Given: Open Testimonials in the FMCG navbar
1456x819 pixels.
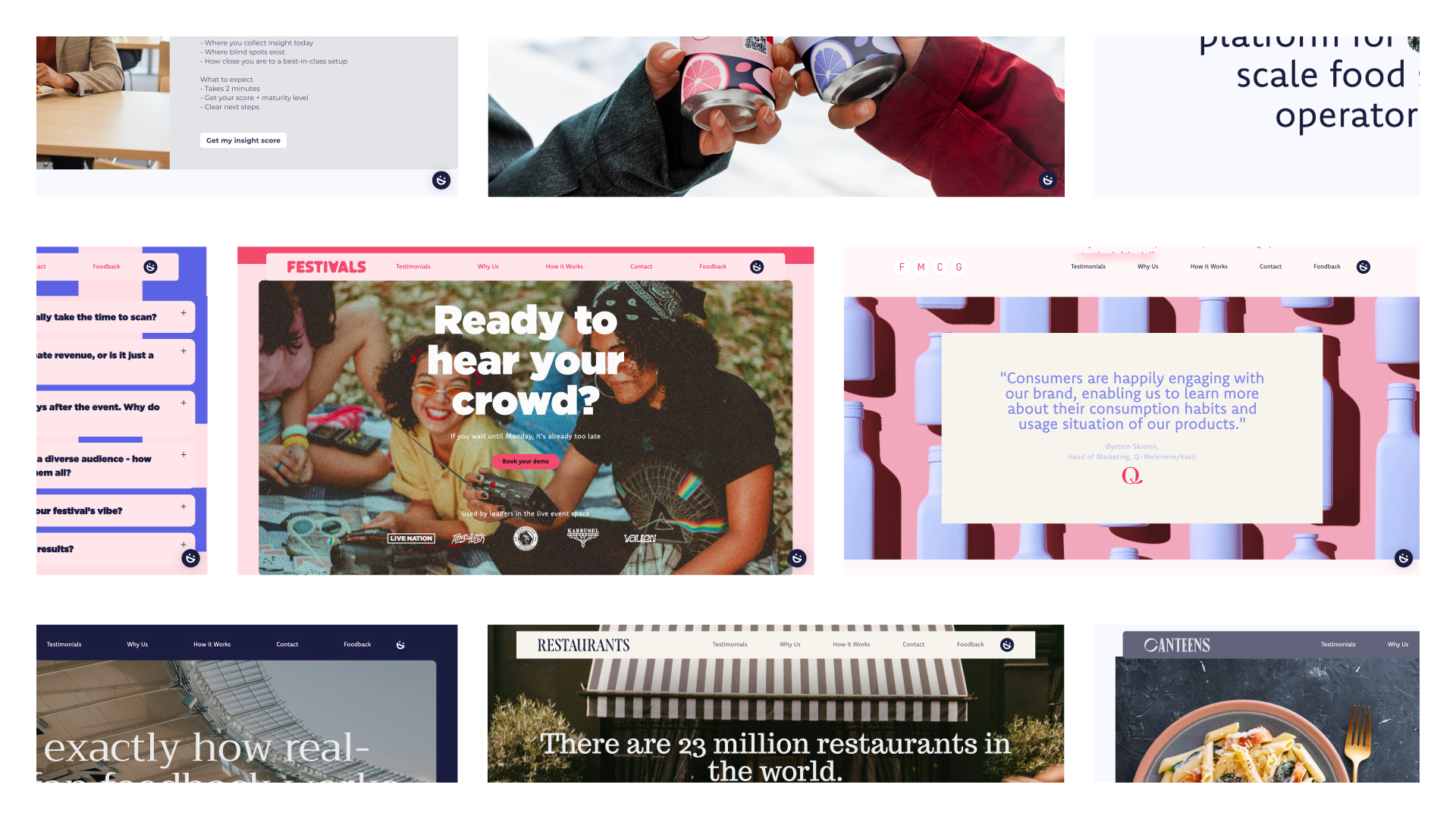Looking at the screenshot, I should click(x=1088, y=267).
